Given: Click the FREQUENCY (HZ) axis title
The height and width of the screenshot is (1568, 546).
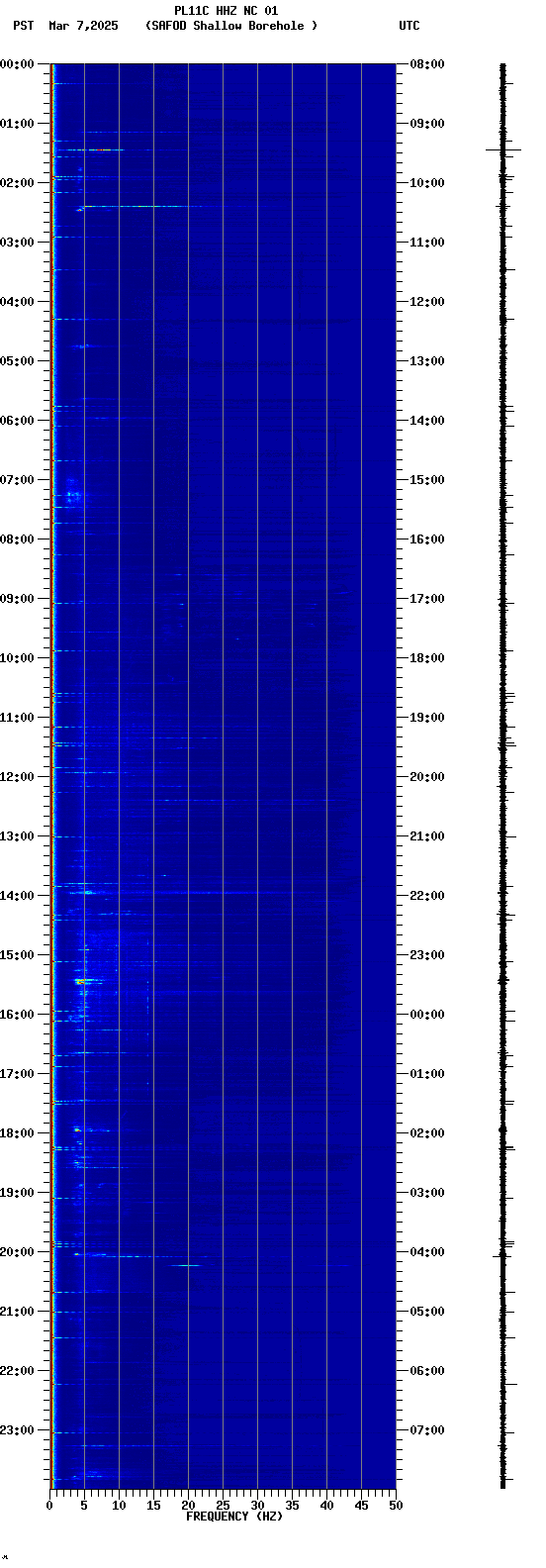Looking at the screenshot, I should coord(234,1517).
